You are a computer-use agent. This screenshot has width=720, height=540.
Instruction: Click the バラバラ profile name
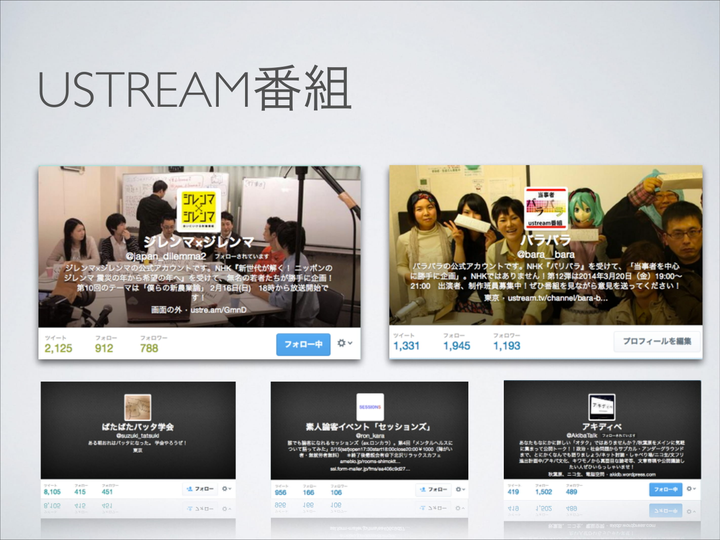pos(546,240)
